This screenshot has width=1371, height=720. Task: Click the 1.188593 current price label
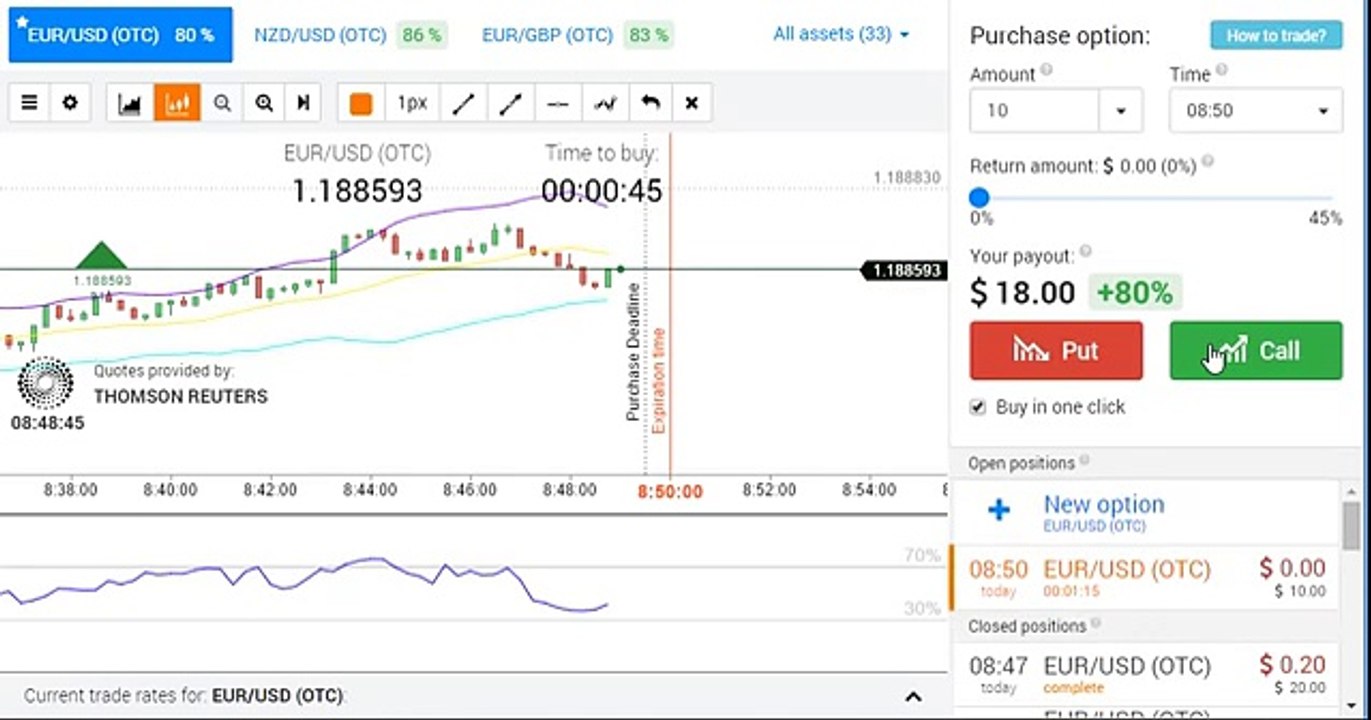coord(905,271)
